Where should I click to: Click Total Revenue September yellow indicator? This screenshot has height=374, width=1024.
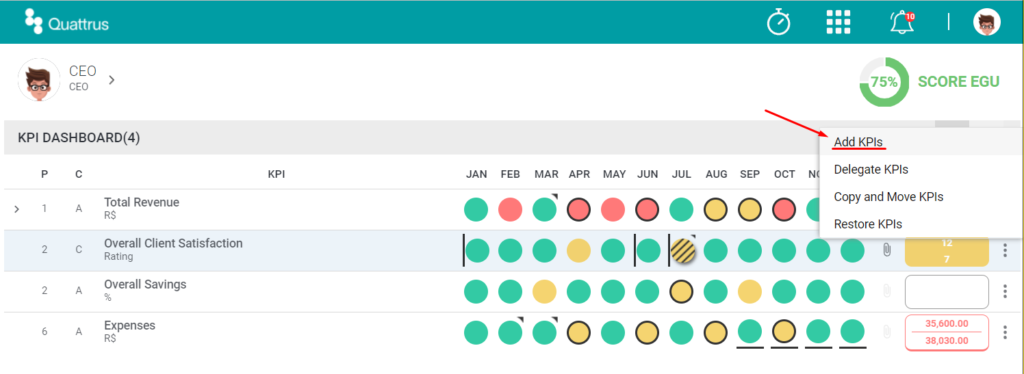tap(750, 210)
